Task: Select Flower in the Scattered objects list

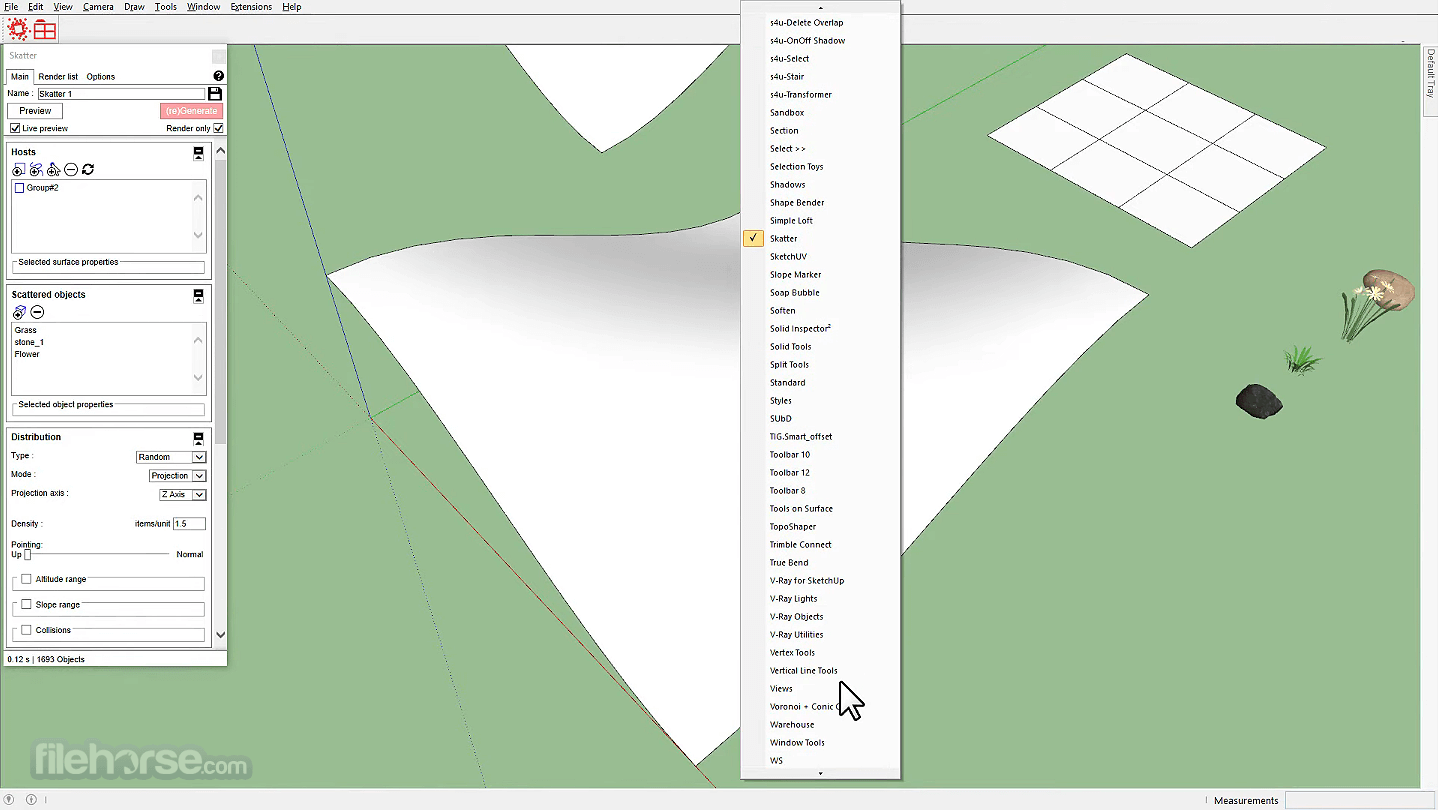Action: [x=27, y=354]
